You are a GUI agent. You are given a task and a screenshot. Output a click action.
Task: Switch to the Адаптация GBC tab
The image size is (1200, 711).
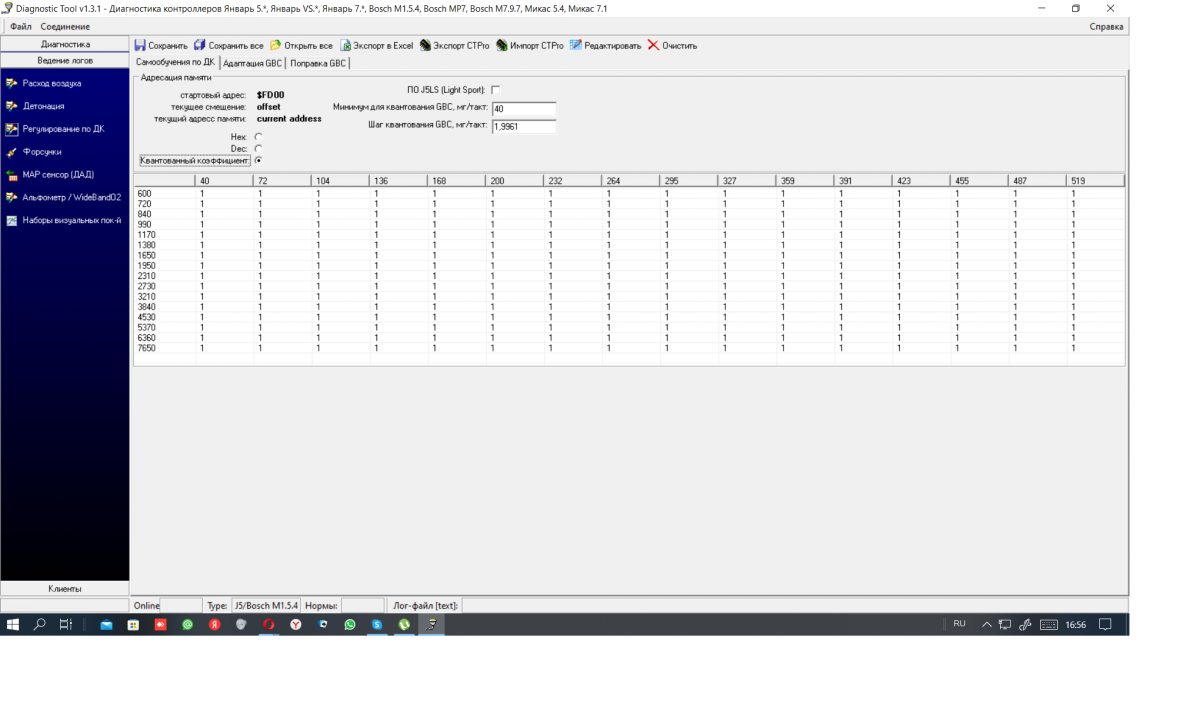tap(253, 63)
